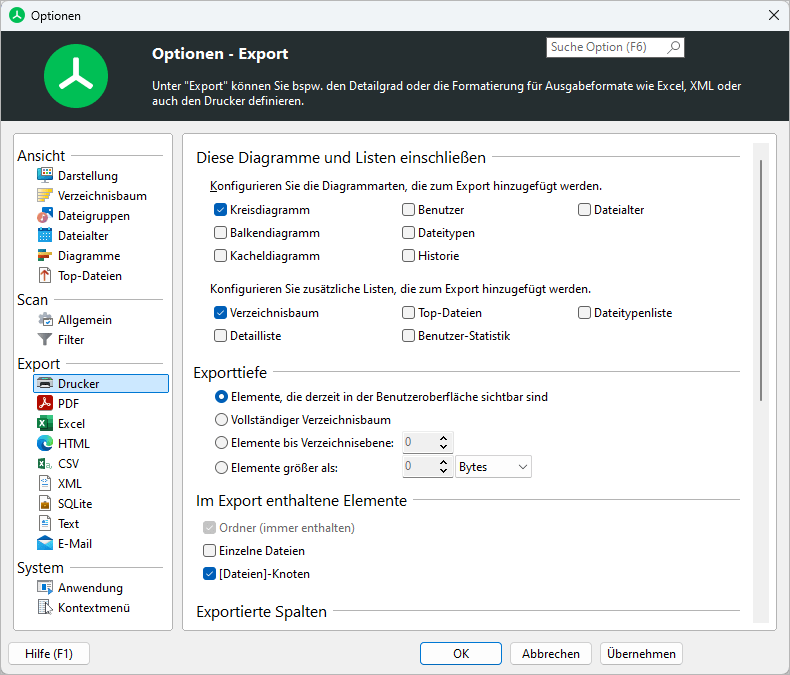Uncheck the Verzeichnisbaum list checkbox

220,313
